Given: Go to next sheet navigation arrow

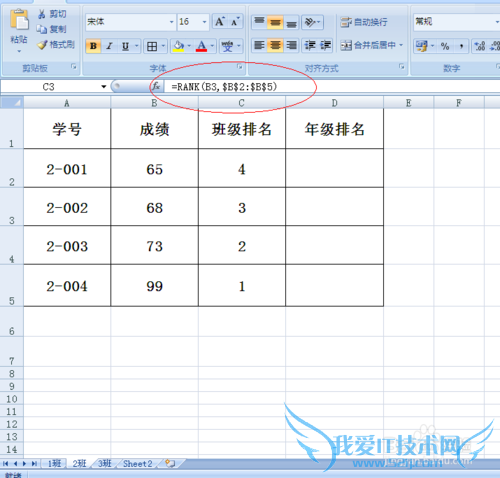Looking at the screenshot, I should pyautogui.click(x=24, y=464).
